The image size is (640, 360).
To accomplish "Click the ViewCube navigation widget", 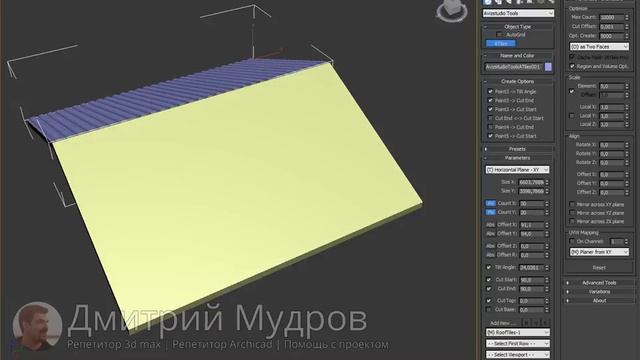I will [452, 11].
